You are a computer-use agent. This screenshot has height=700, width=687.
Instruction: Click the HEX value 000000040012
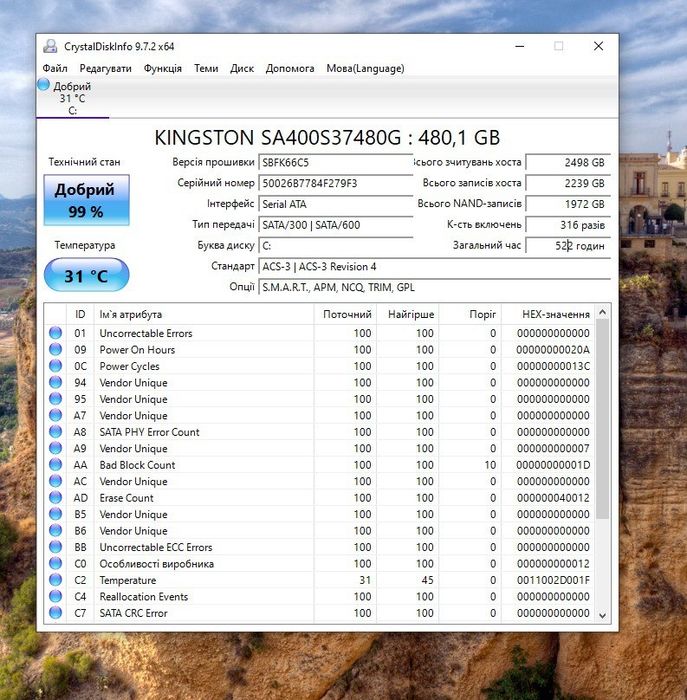click(x=553, y=498)
